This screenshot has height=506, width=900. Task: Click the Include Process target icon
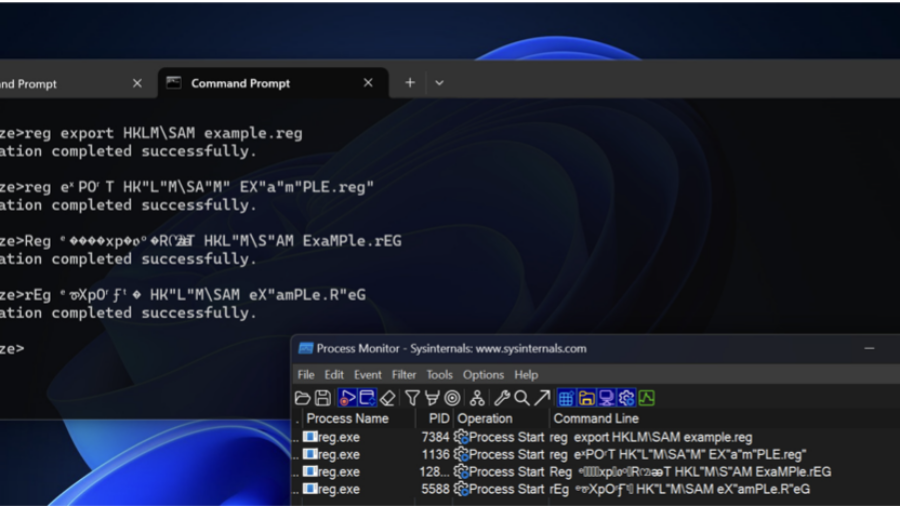coord(452,398)
